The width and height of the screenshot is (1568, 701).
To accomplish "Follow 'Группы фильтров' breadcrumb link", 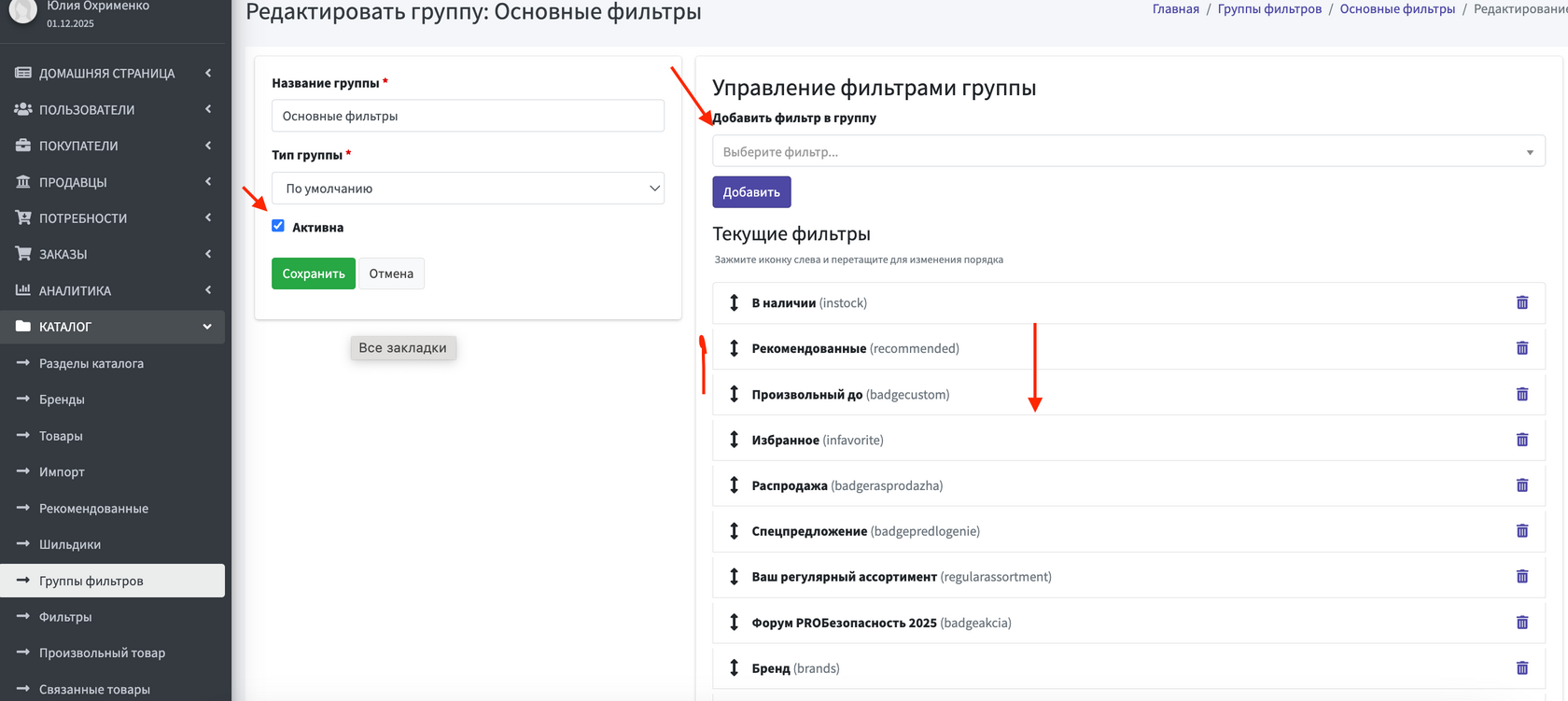I will pos(1269,9).
